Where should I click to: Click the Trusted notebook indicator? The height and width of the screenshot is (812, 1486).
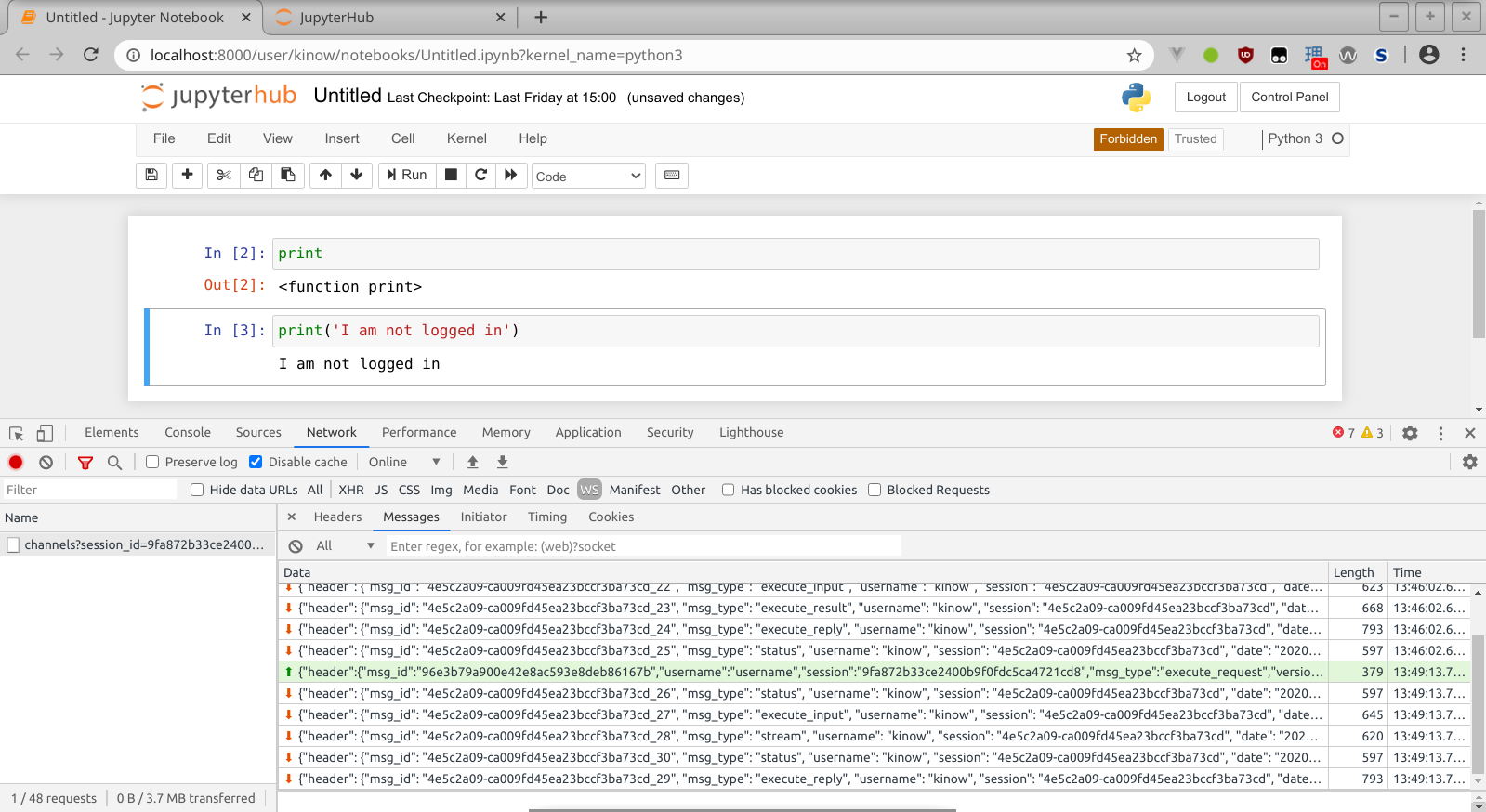(1195, 138)
